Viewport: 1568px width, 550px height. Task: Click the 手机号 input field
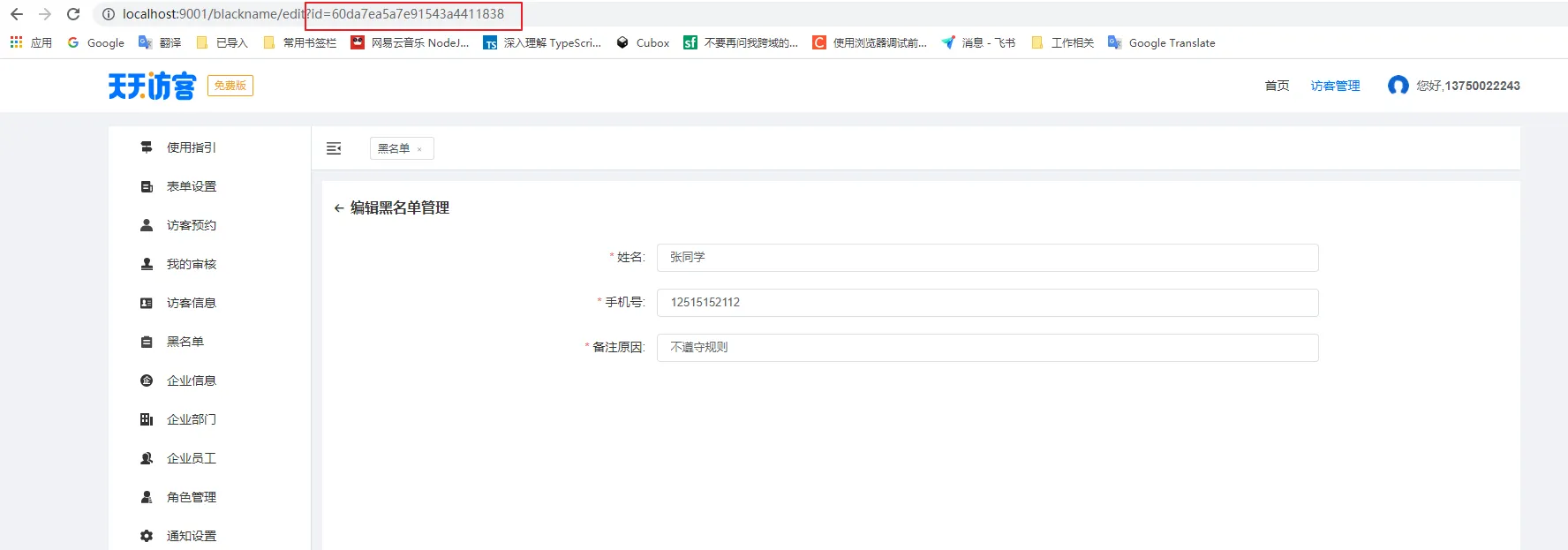pyautogui.click(x=988, y=303)
